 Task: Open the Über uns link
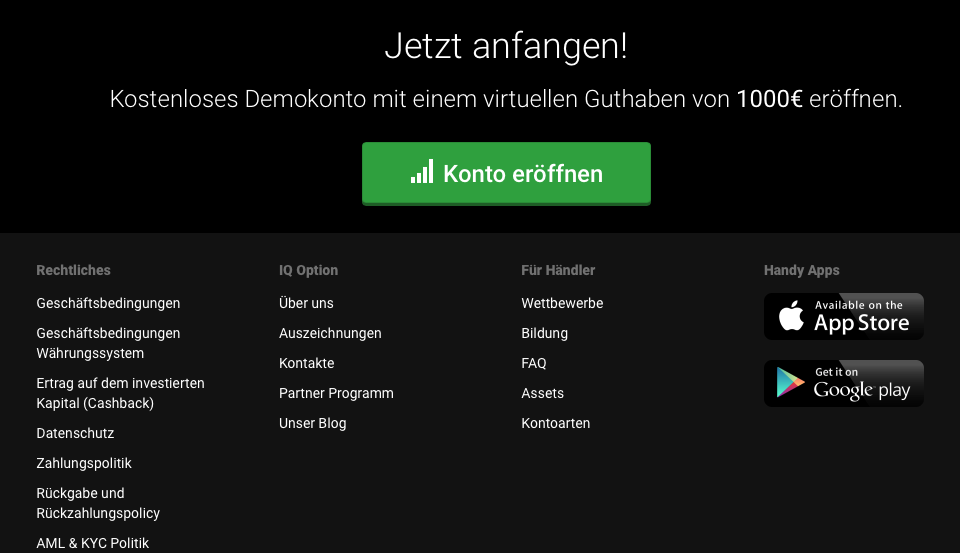pyautogui.click(x=306, y=303)
